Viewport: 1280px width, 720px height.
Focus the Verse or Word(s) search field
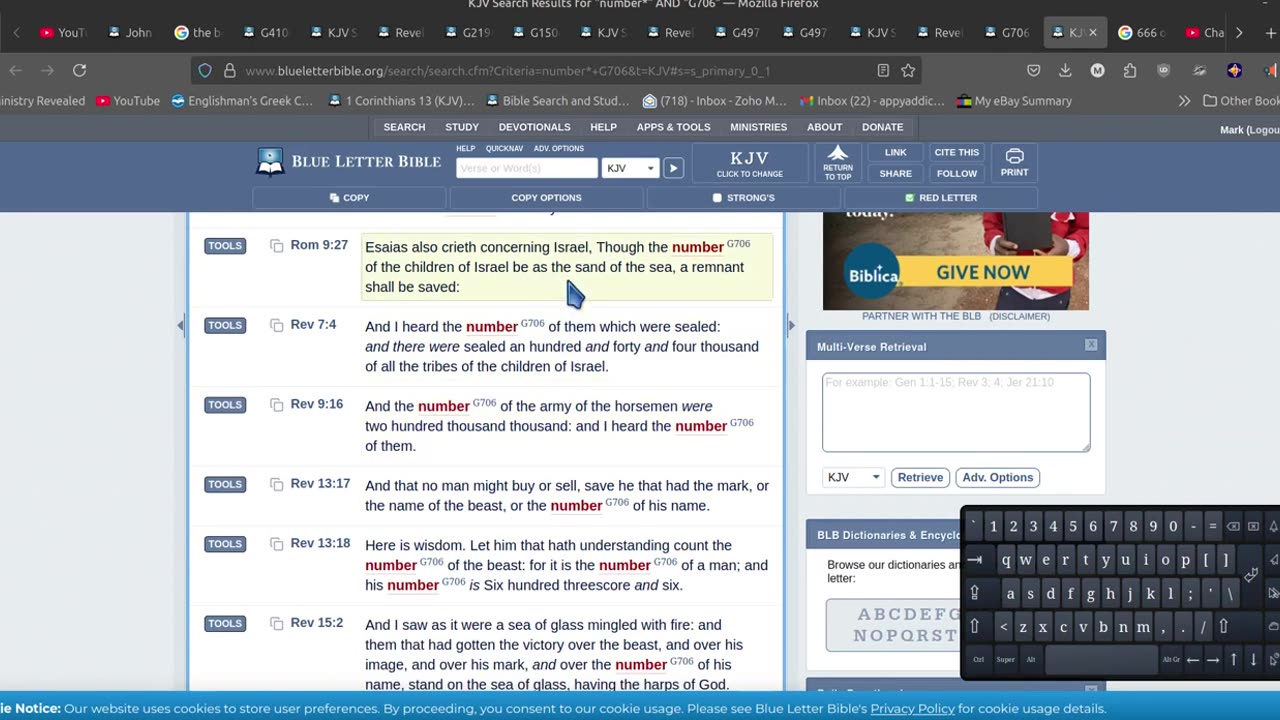(x=526, y=168)
